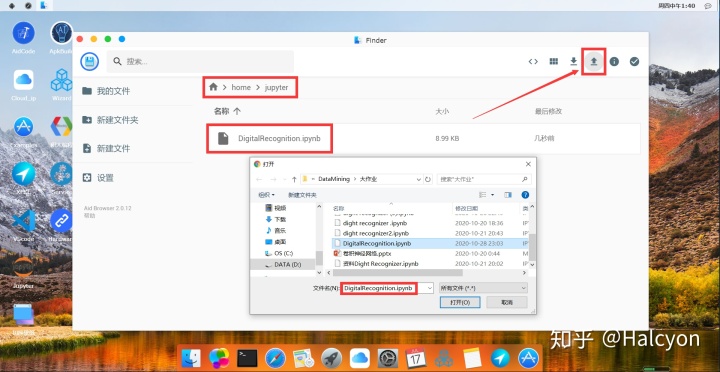
Task: Open the 组织 dropdown menu in dialog
Action: point(266,195)
